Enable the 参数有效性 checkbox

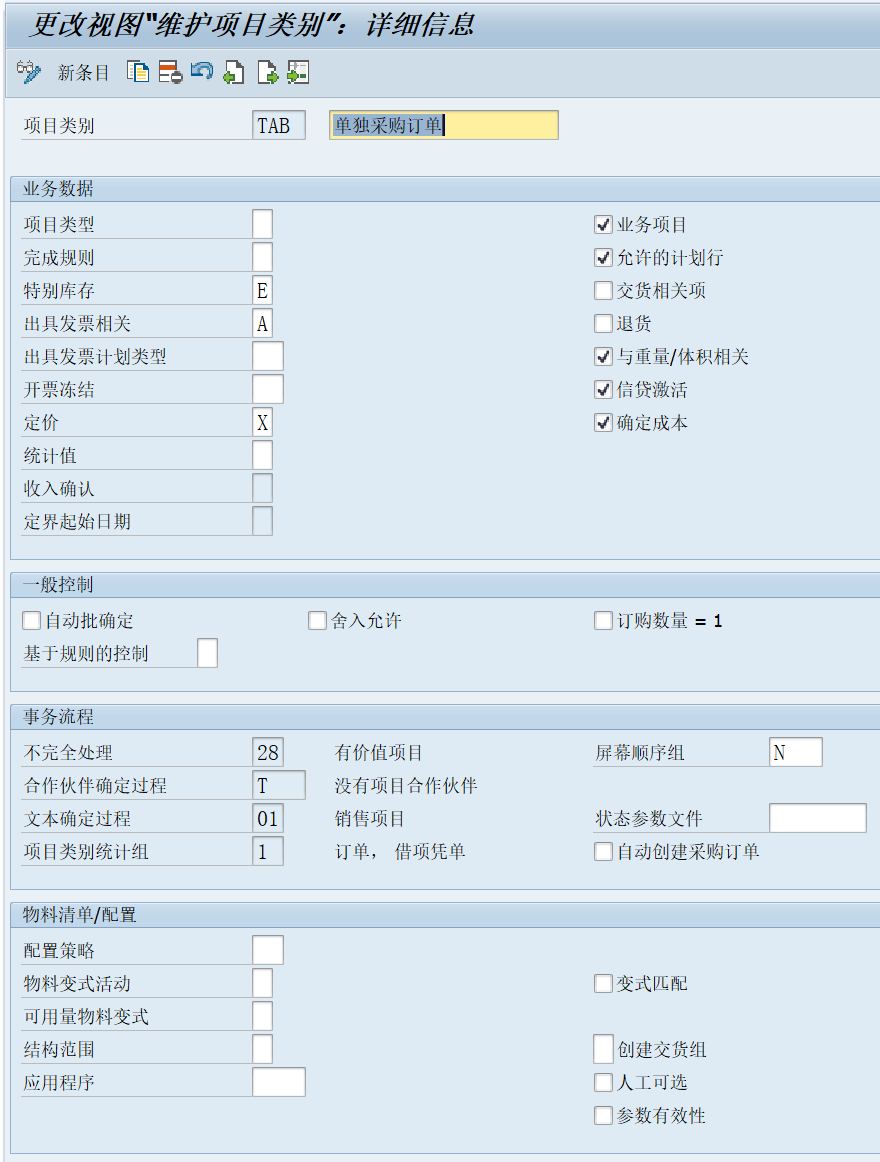pos(603,1115)
